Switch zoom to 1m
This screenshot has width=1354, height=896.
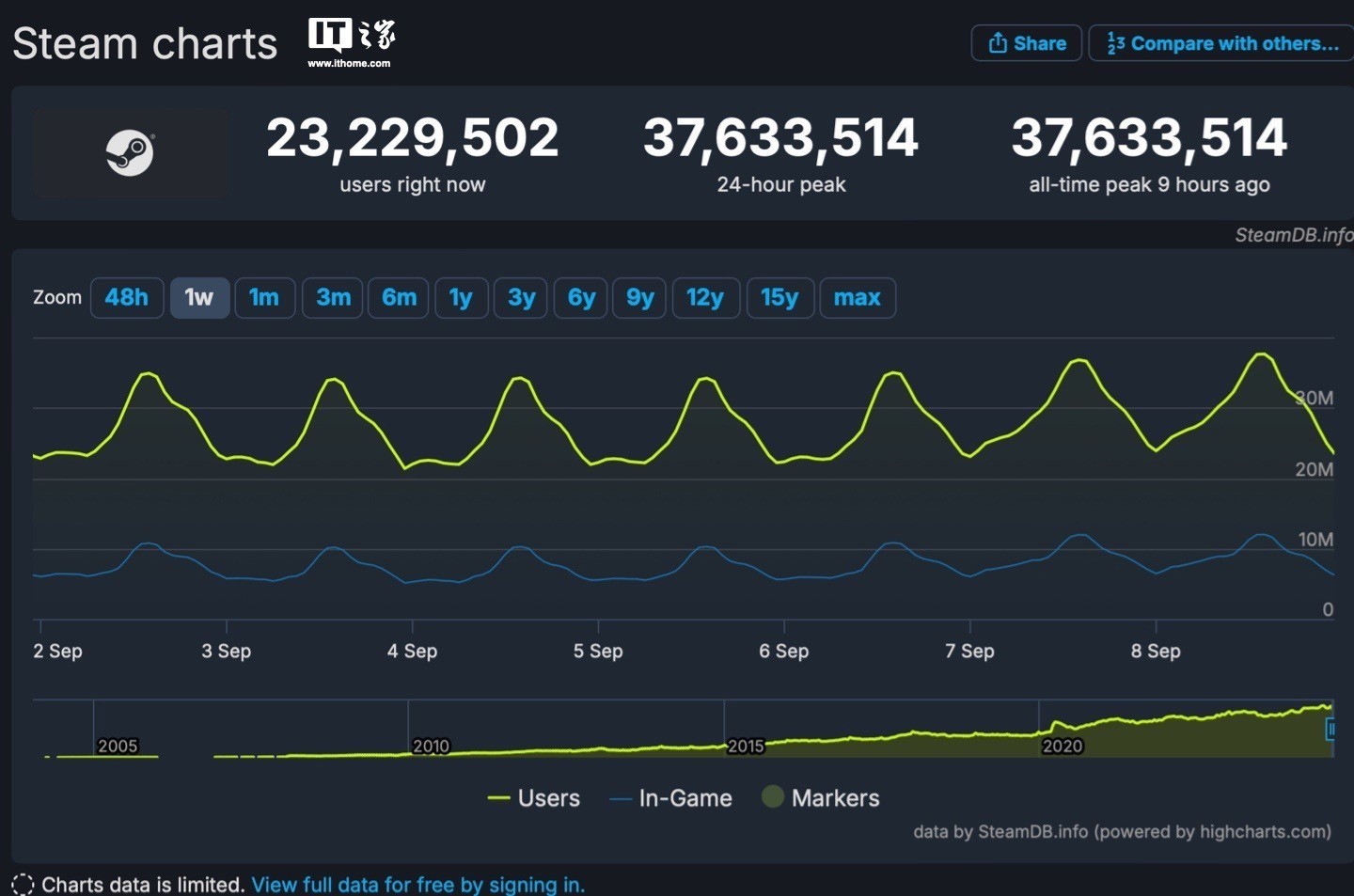(264, 298)
